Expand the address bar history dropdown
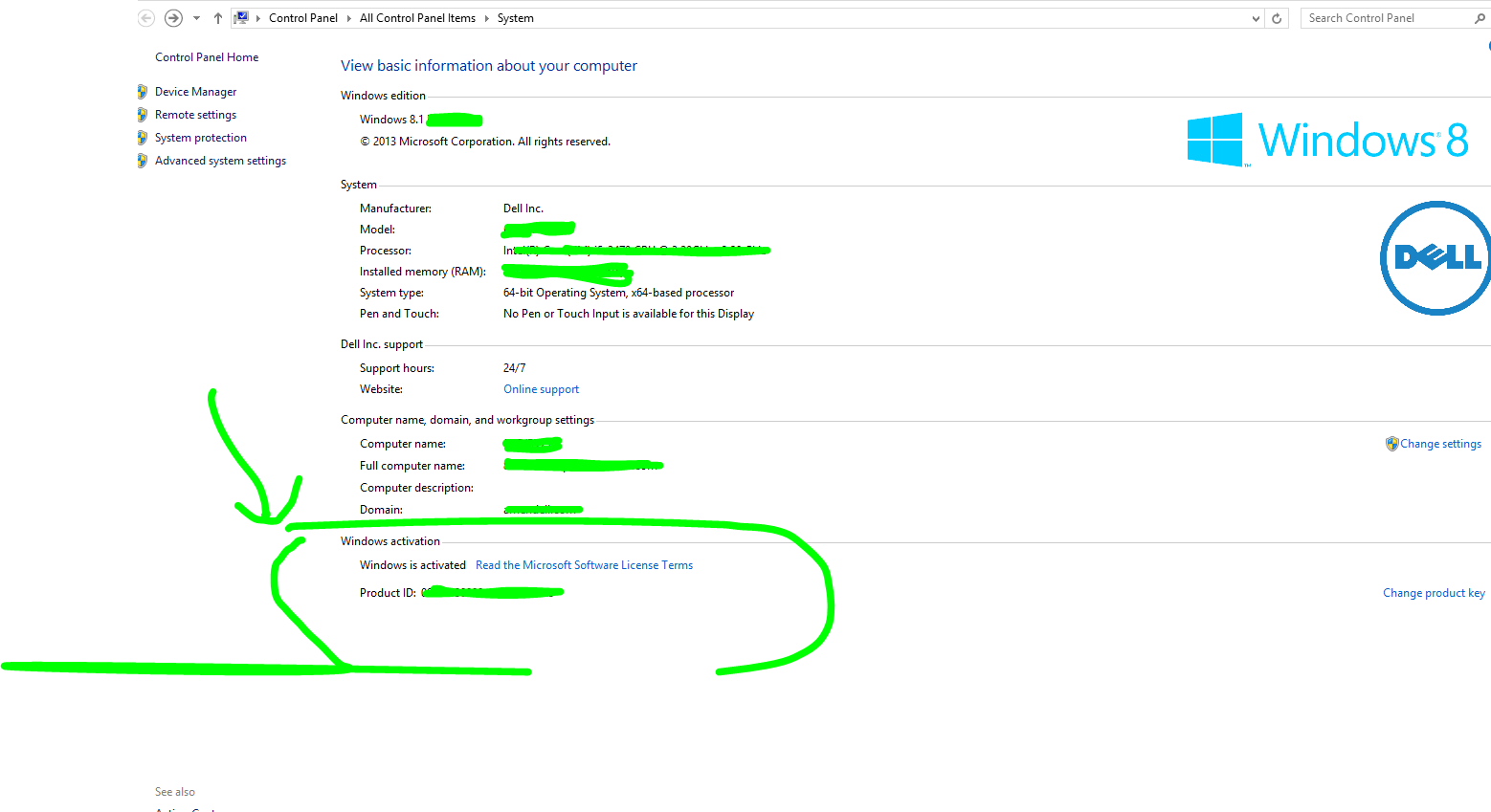1491x812 pixels. (x=1257, y=18)
